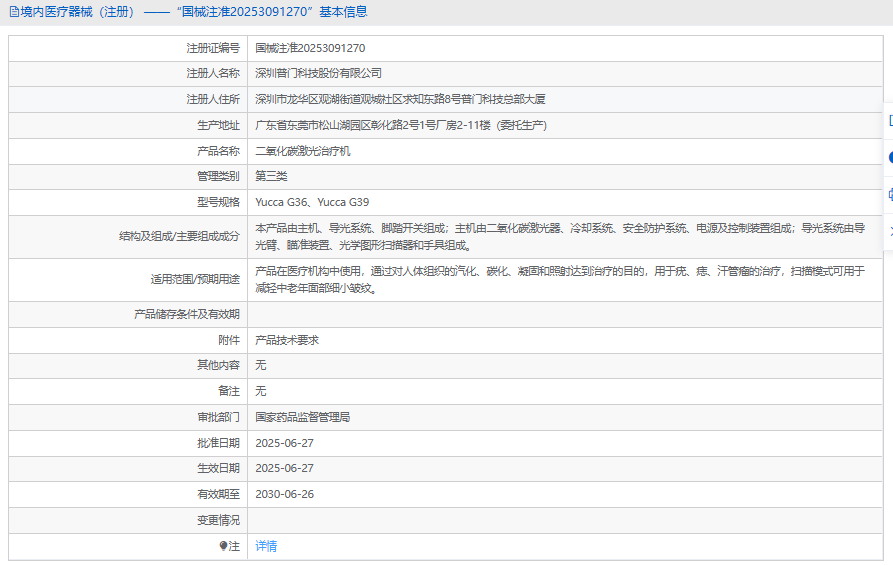Select the 产品储存条件及有效期 label cell
Screen dimensions: 893x566
pos(128,314)
